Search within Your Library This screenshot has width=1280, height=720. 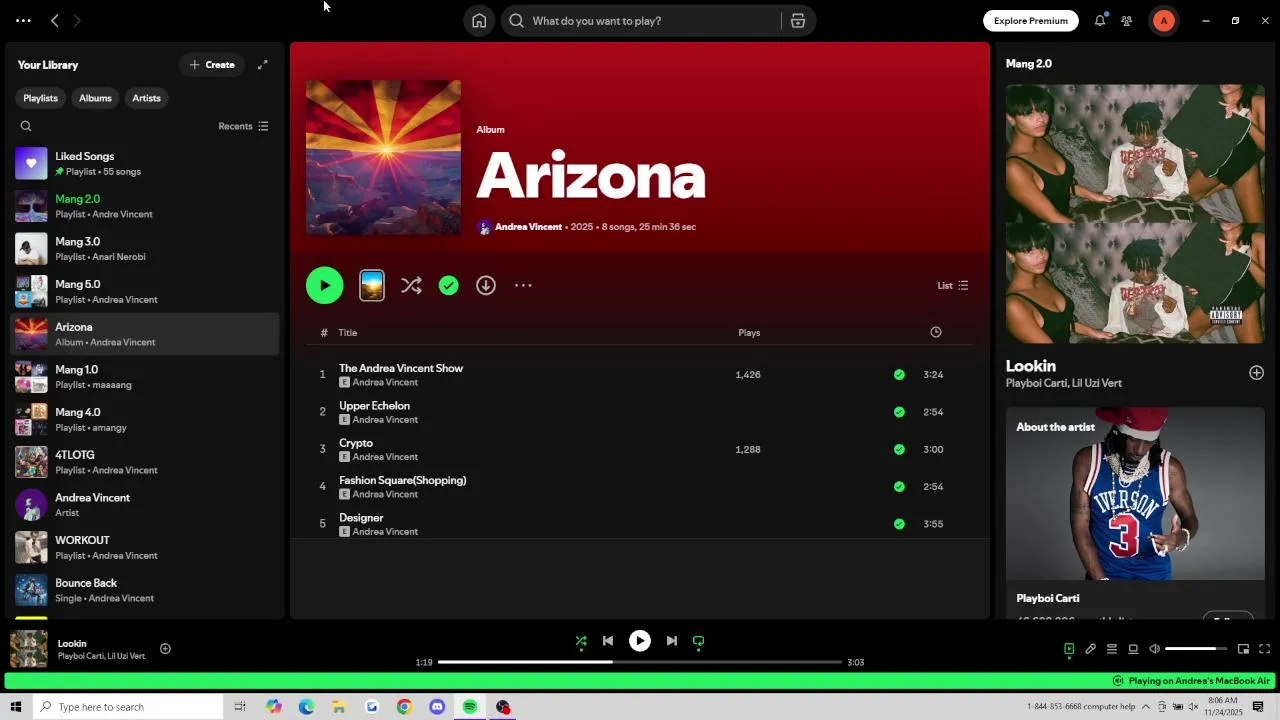point(26,126)
